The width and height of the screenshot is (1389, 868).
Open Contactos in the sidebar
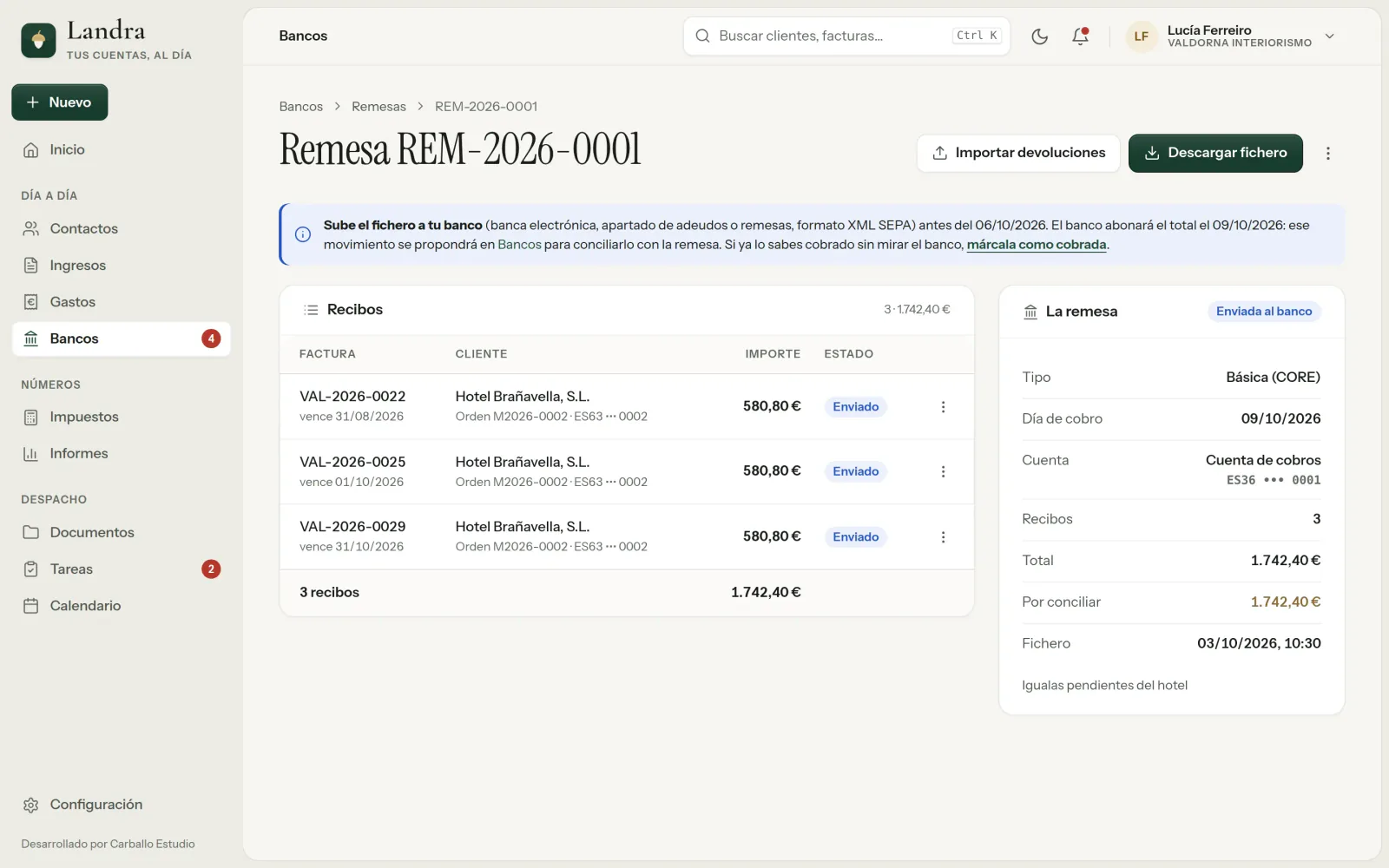pyautogui.click(x=122, y=229)
